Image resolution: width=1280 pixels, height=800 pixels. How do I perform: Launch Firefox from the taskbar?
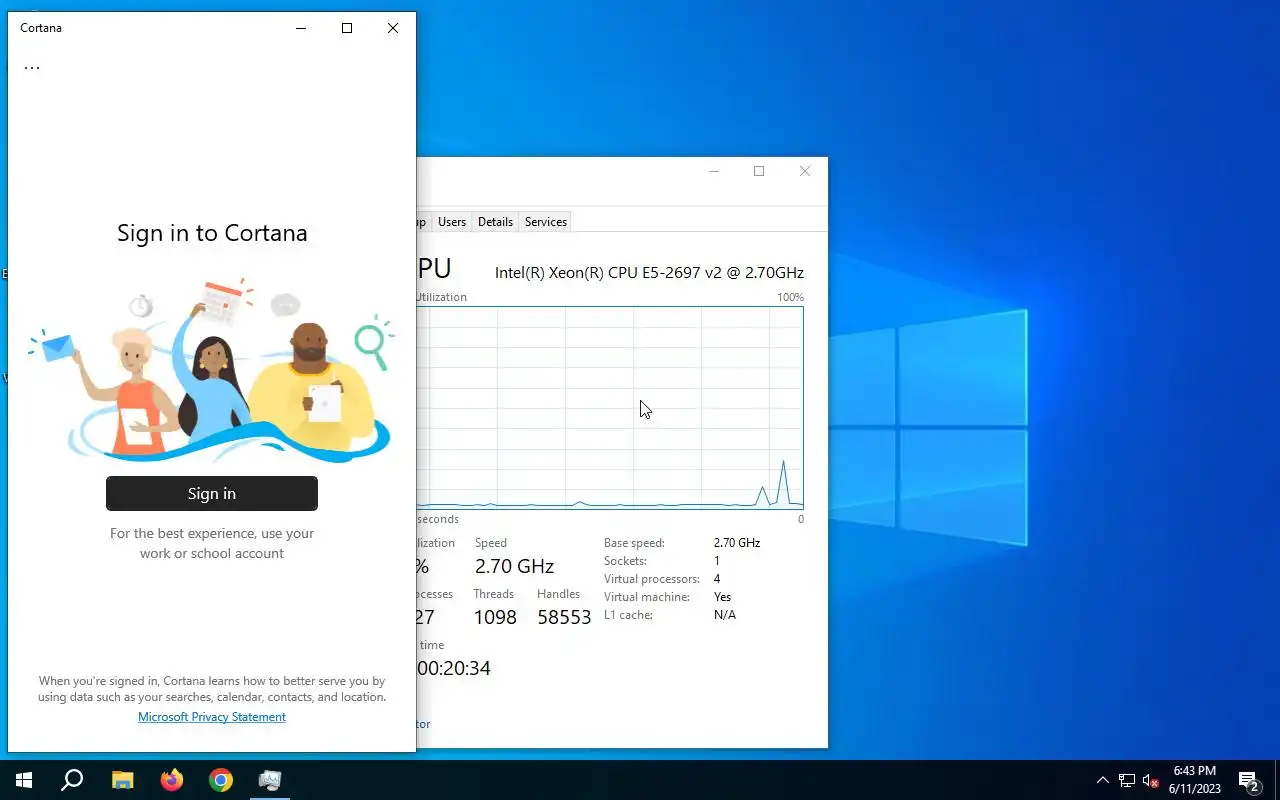pyautogui.click(x=172, y=780)
